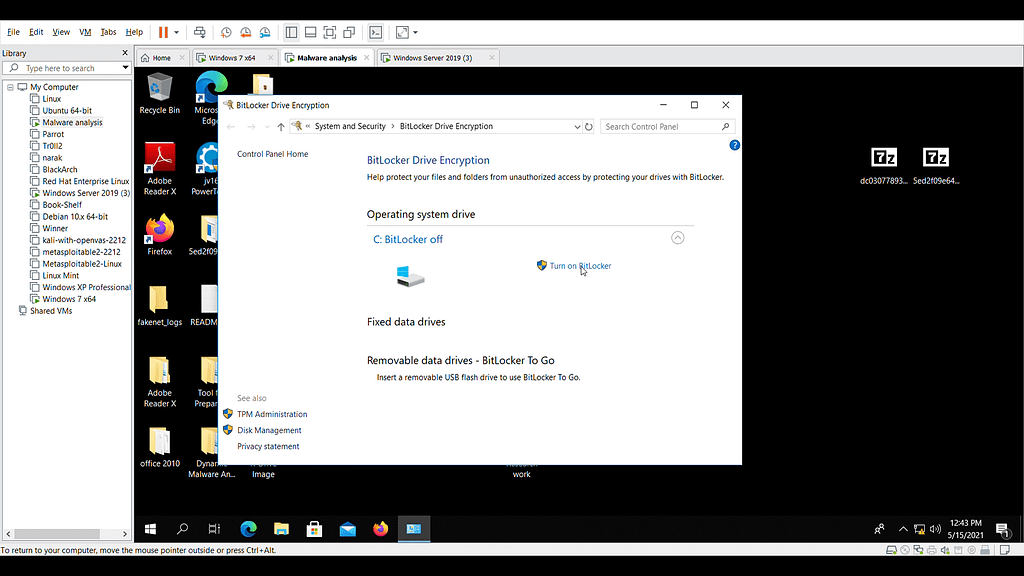This screenshot has width=1024, height=576.
Task: Open the View menu
Action: coord(61,32)
